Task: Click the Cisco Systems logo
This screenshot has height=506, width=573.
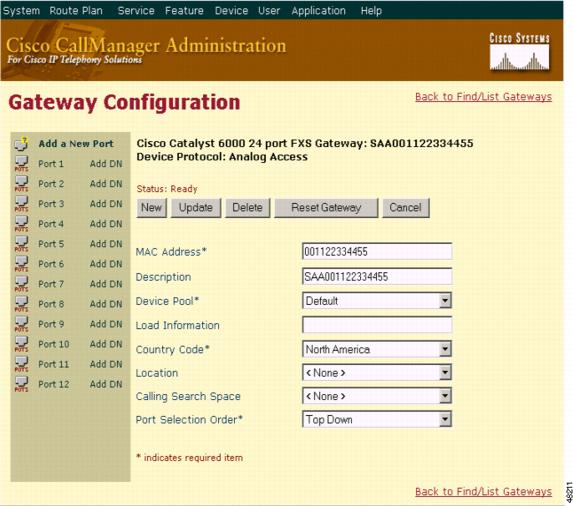Action: click(x=519, y=52)
